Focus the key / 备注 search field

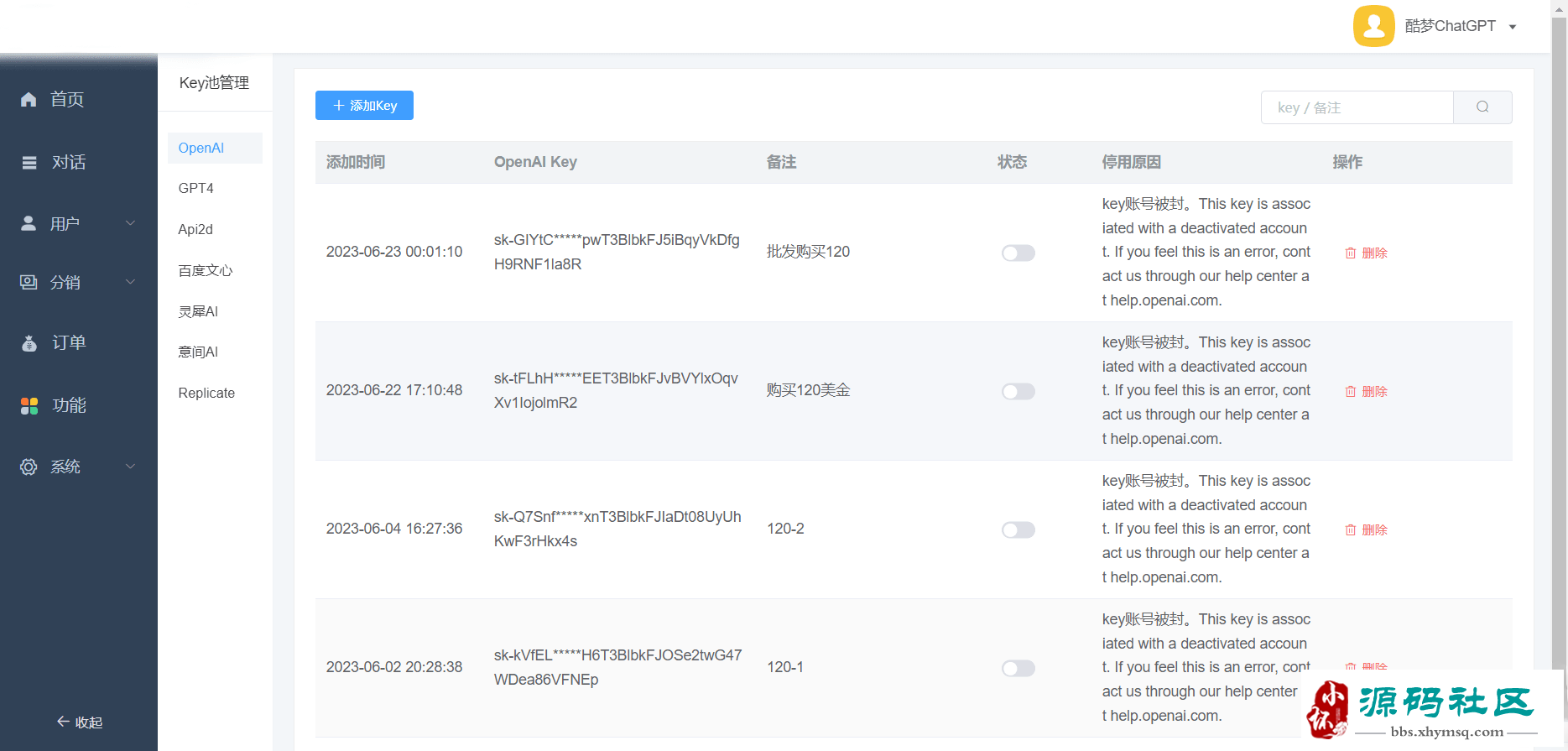(1357, 107)
